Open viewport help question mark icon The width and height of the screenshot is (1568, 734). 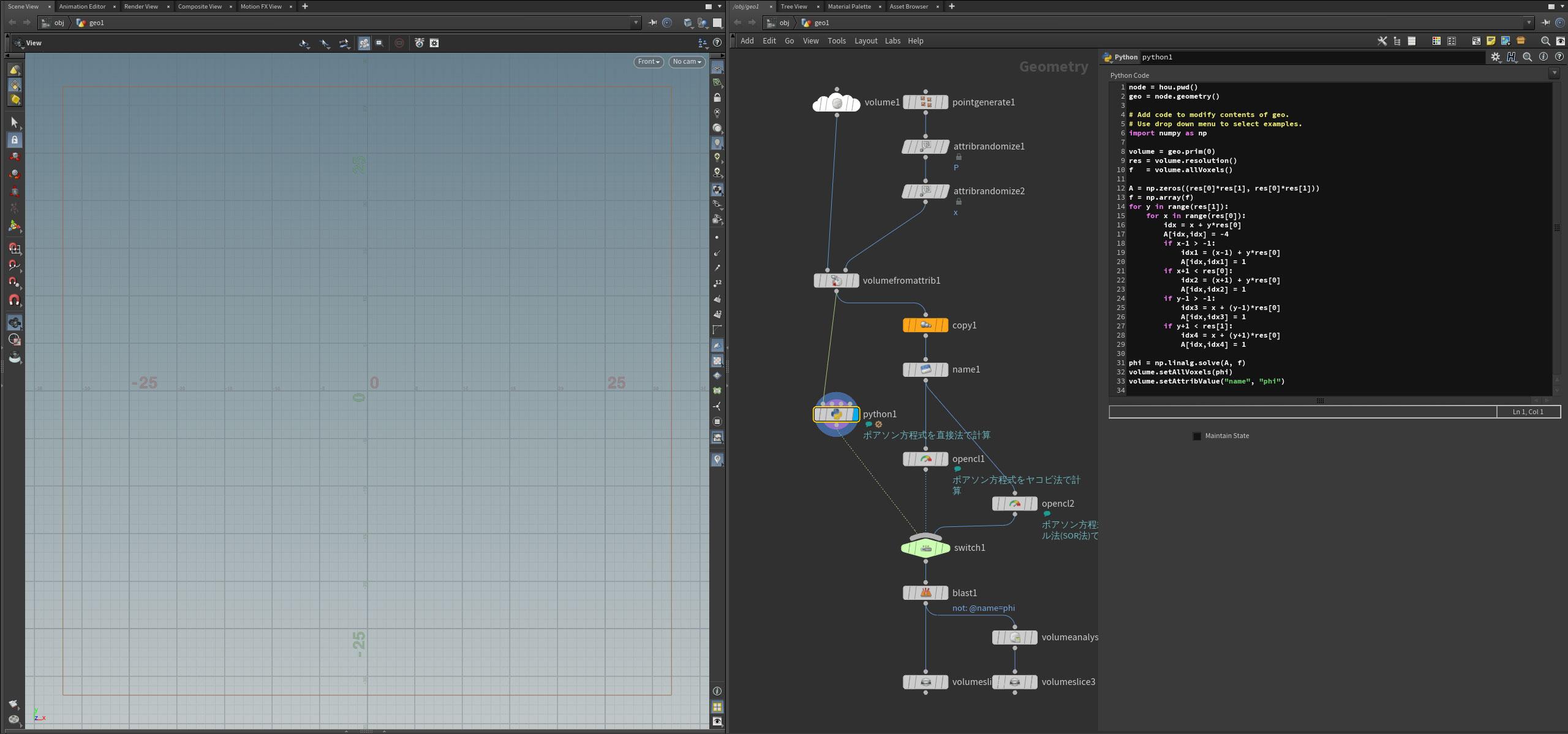pos(717,43)
